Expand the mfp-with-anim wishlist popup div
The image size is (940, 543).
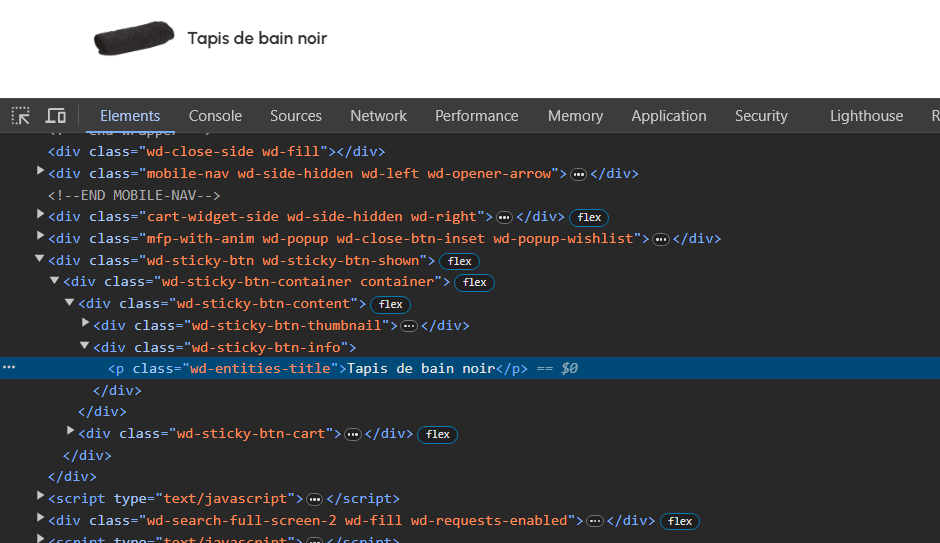tap(40, 236)
